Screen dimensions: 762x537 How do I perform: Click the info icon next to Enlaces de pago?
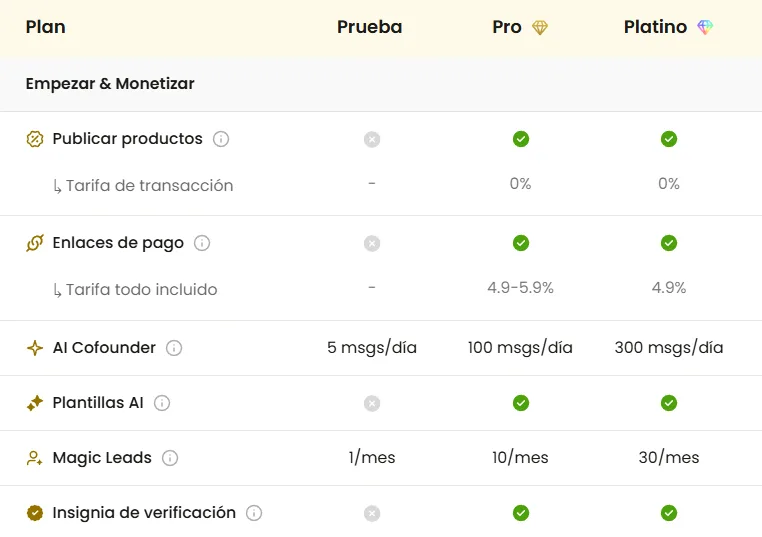pos(202,243)
